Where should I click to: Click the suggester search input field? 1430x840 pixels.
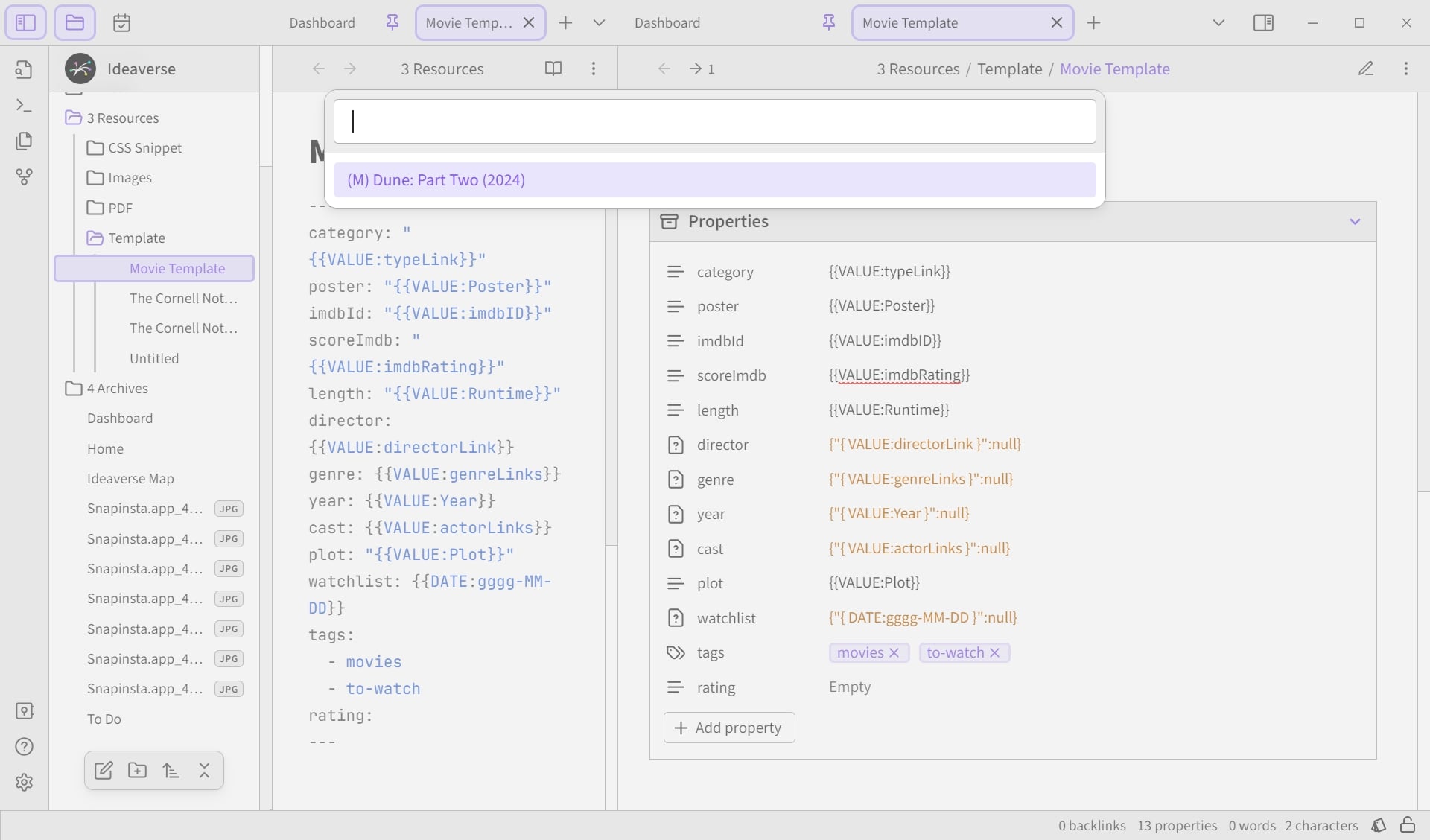pyautogui.click(x=714, y=121)
